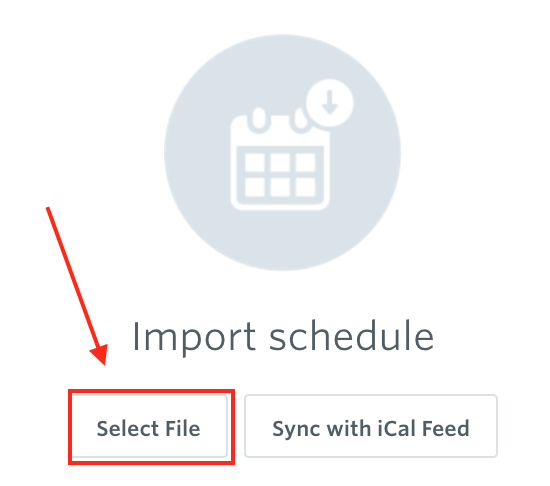
Task: Click the red arrow annotation
Action: point(77,286)
